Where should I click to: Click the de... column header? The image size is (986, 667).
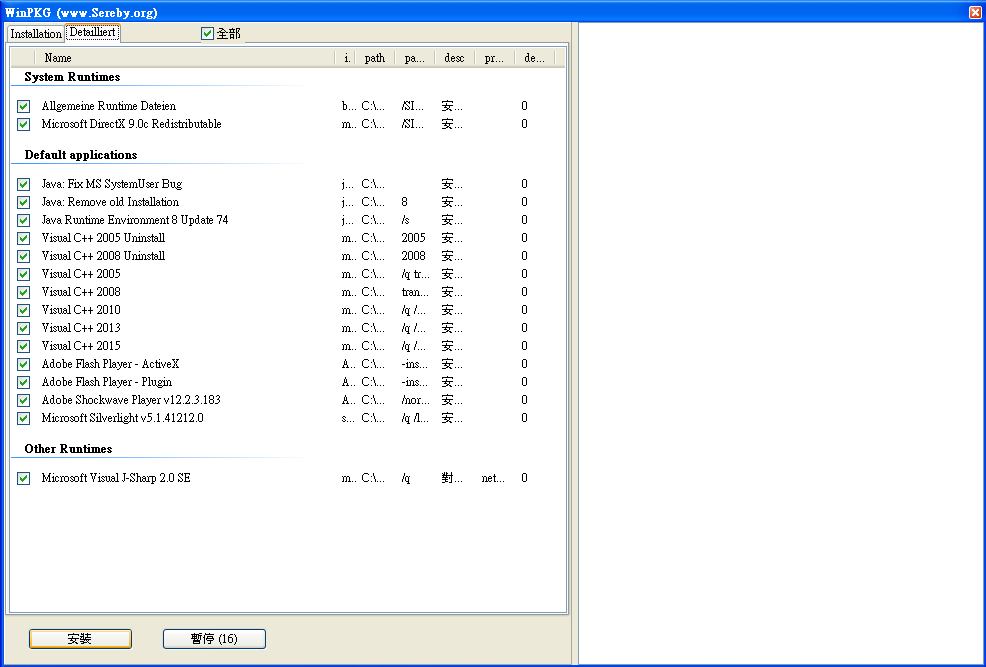point(535,58)
